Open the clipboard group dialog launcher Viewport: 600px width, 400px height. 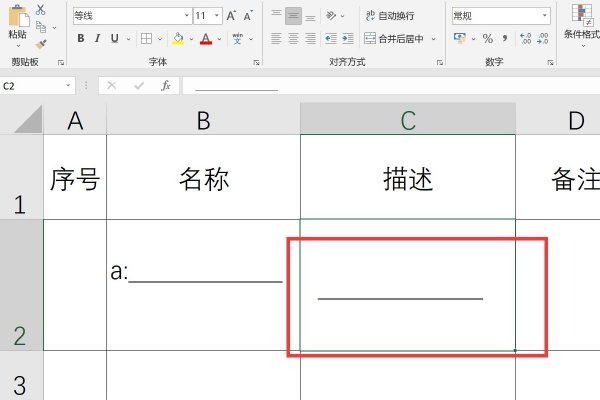coord(60,62)
